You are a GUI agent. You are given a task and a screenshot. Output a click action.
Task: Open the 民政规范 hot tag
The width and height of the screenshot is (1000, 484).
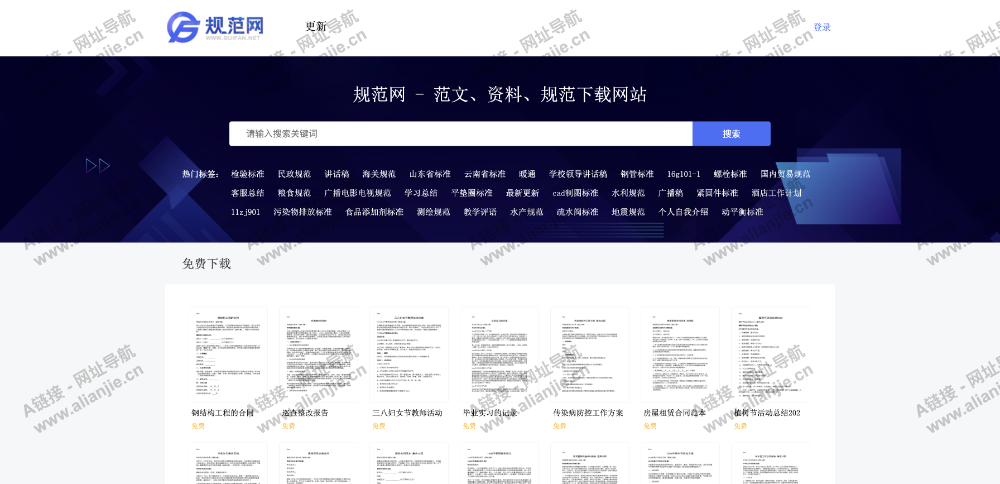(x=294, y=173)
